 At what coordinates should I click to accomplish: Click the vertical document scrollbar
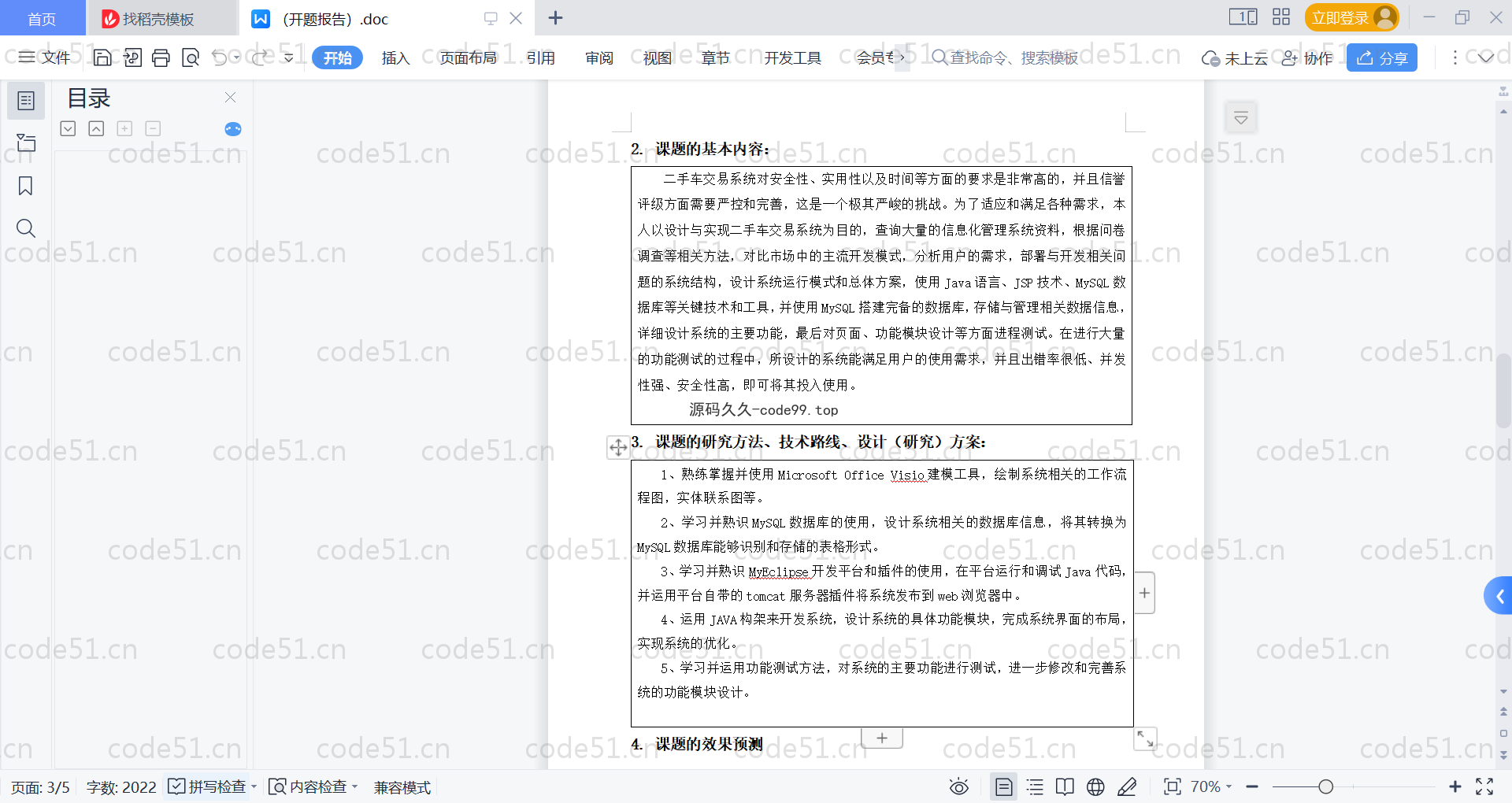1503,391
